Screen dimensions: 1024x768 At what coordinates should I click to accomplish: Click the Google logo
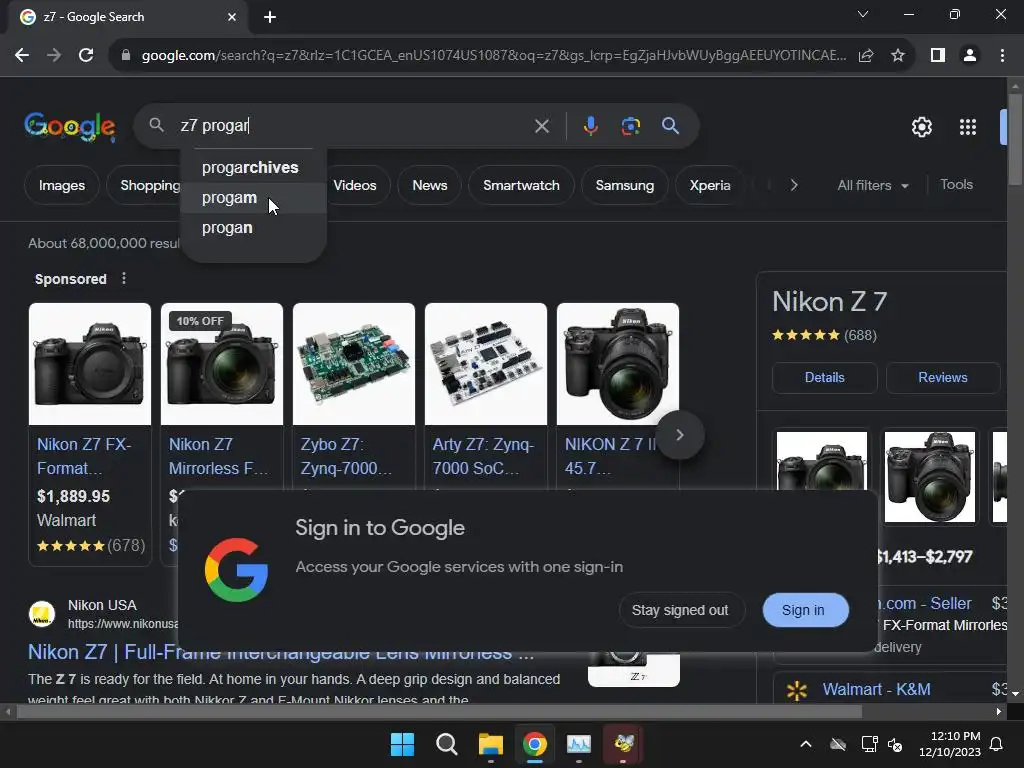point(70,127)
